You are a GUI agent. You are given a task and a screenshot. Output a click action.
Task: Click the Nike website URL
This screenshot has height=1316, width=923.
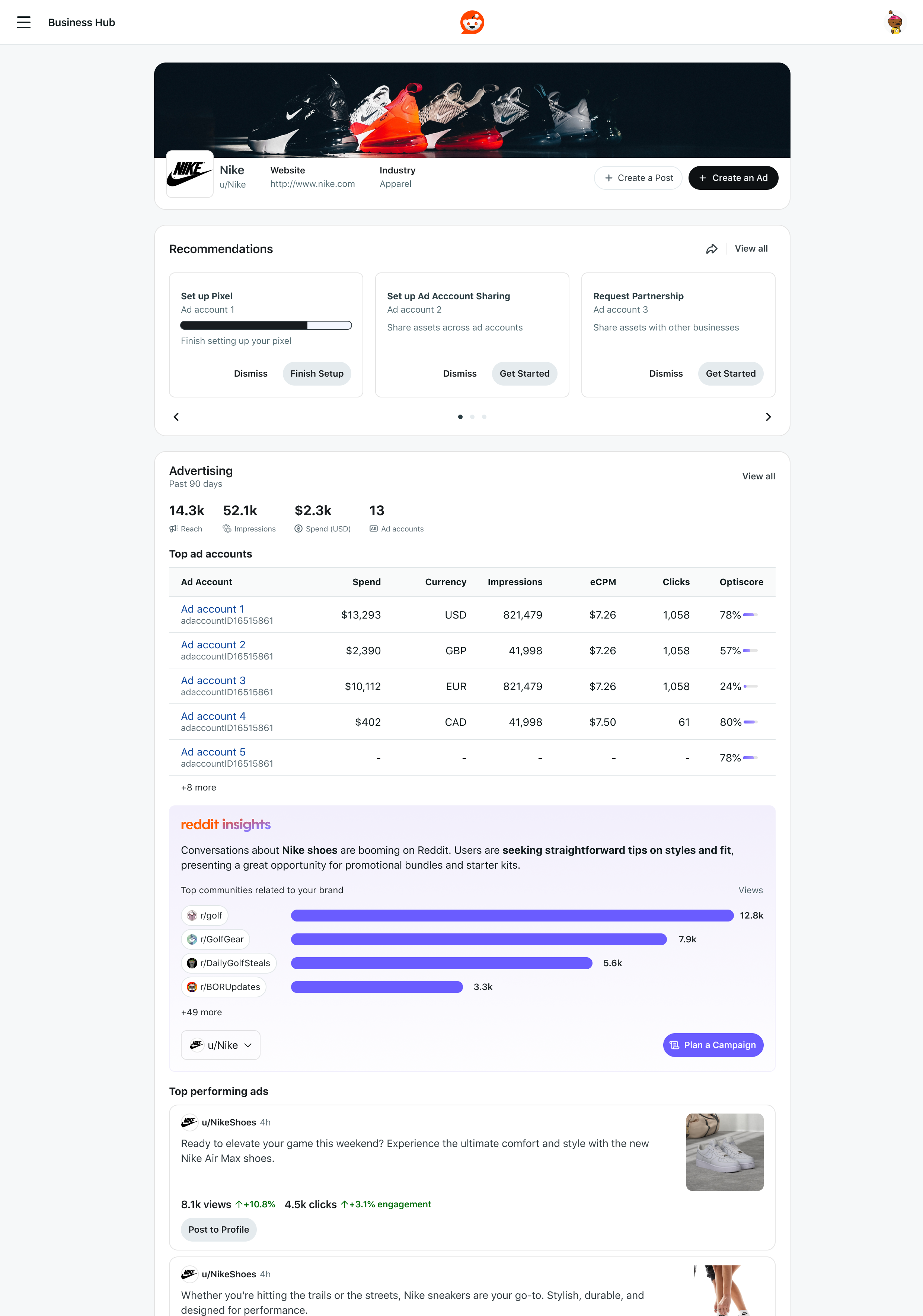[313, 184]
